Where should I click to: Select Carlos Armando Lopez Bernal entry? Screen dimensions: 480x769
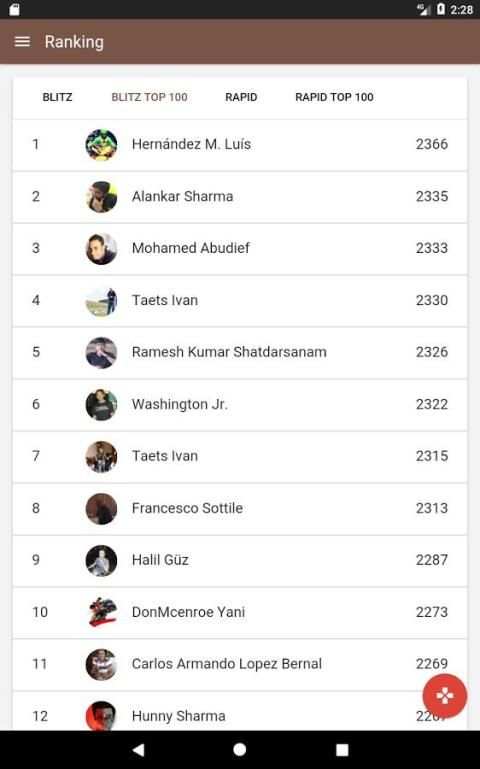click(240, 665)
